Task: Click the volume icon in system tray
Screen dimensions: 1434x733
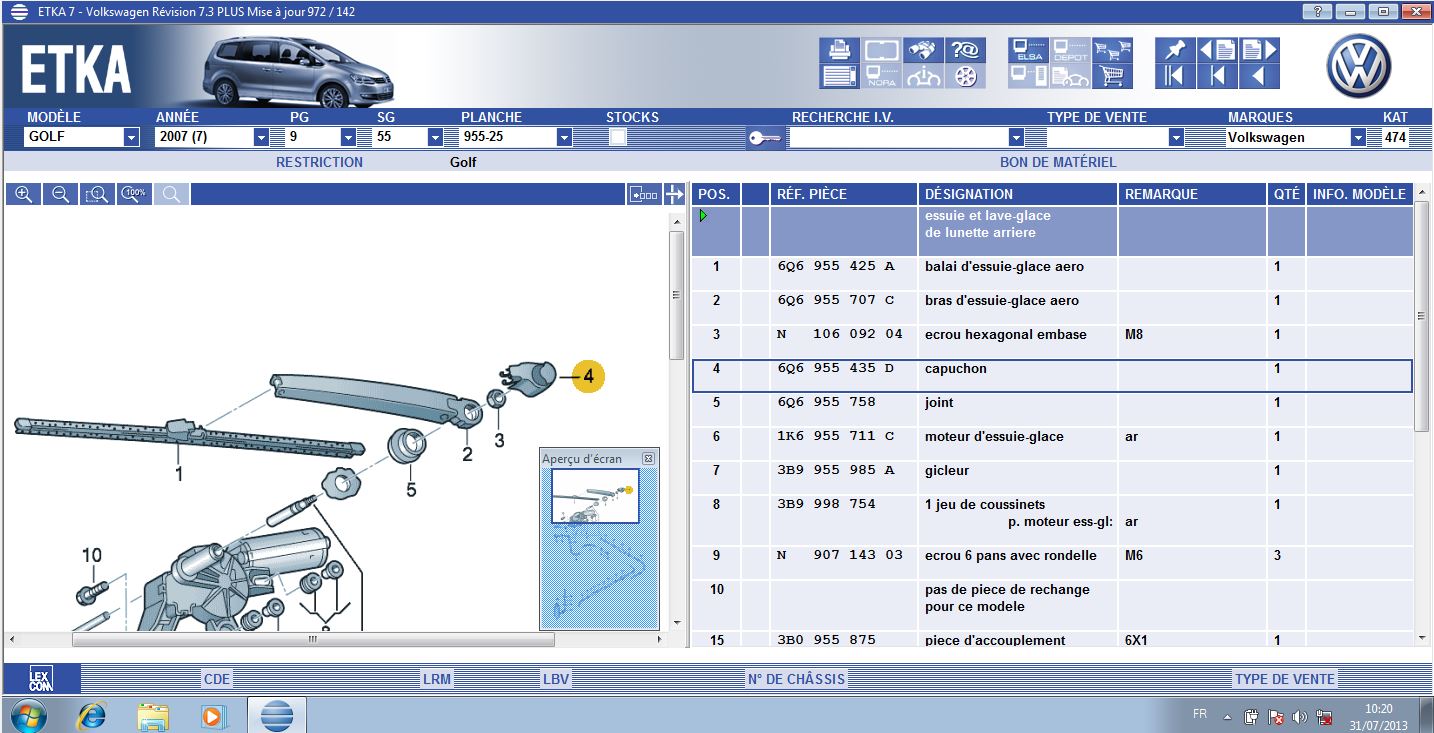Action: coord(1300,716)
